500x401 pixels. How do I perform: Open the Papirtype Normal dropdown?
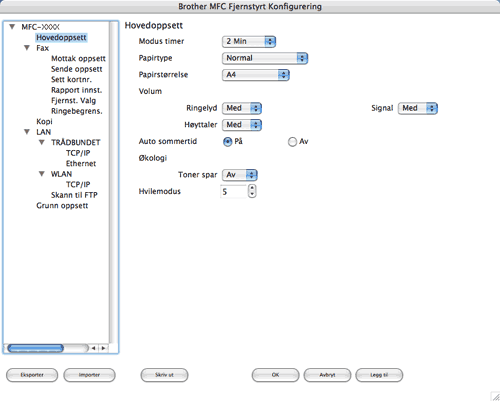point(265,58)
